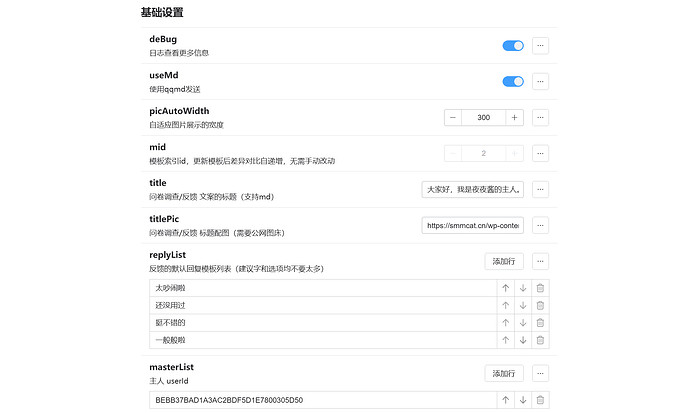Open more options for masterList

coord(540,373)
